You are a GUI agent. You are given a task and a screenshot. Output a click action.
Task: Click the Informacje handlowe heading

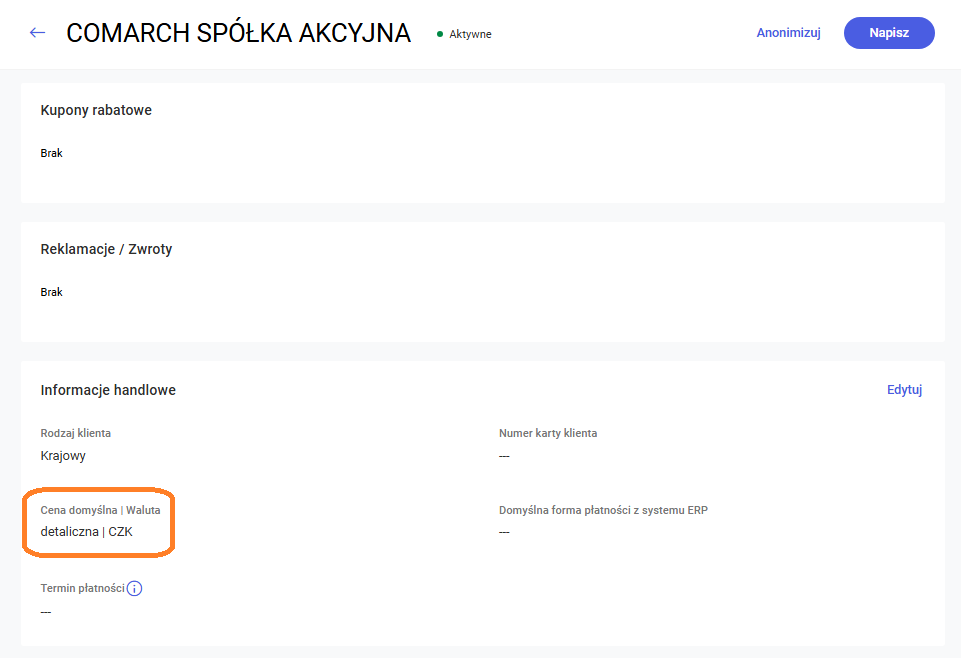tap(108, 390)
